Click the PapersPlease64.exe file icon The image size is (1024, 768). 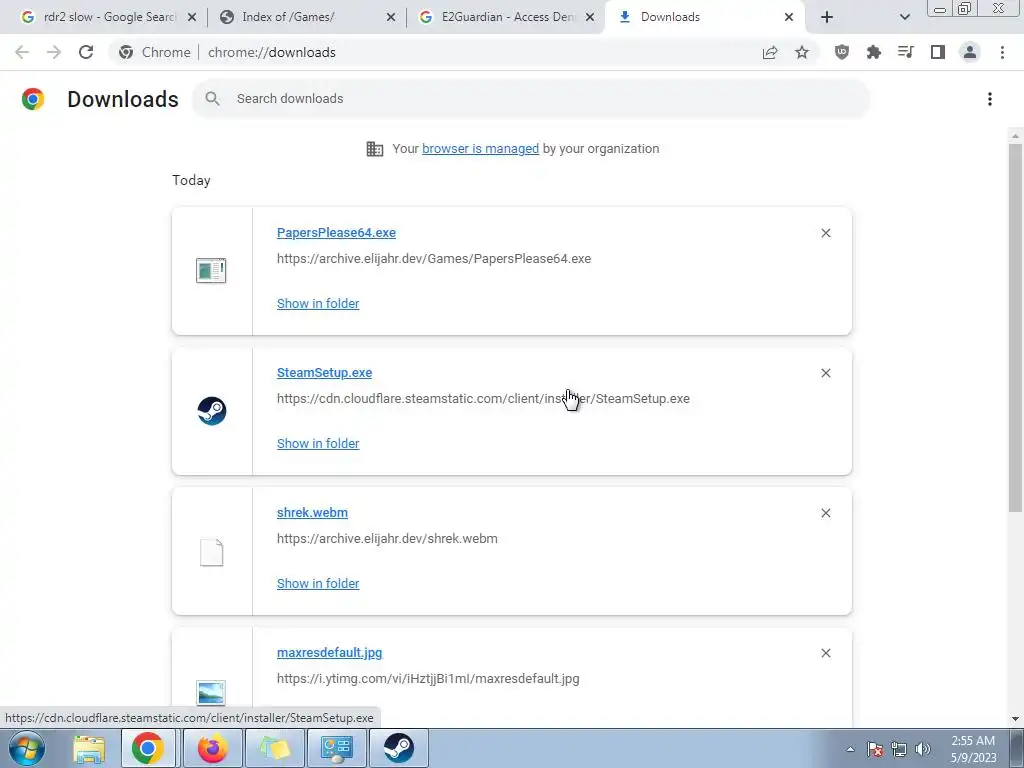pos(211,270)
